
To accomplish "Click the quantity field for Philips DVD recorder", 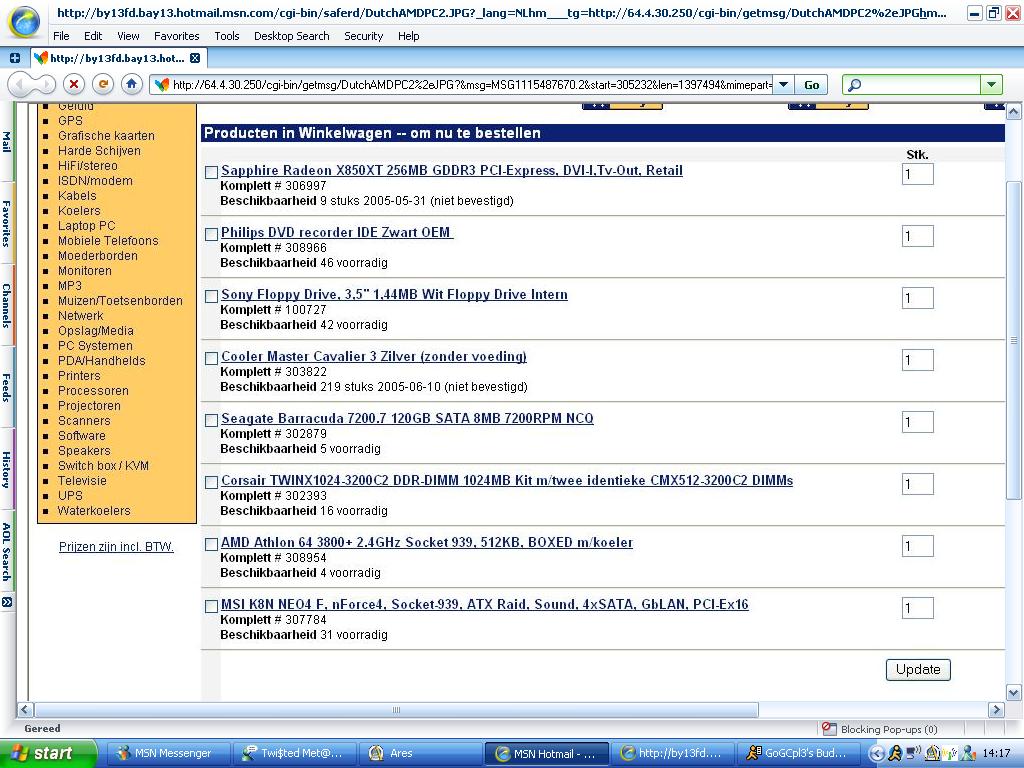I will [x=918, y=236].
